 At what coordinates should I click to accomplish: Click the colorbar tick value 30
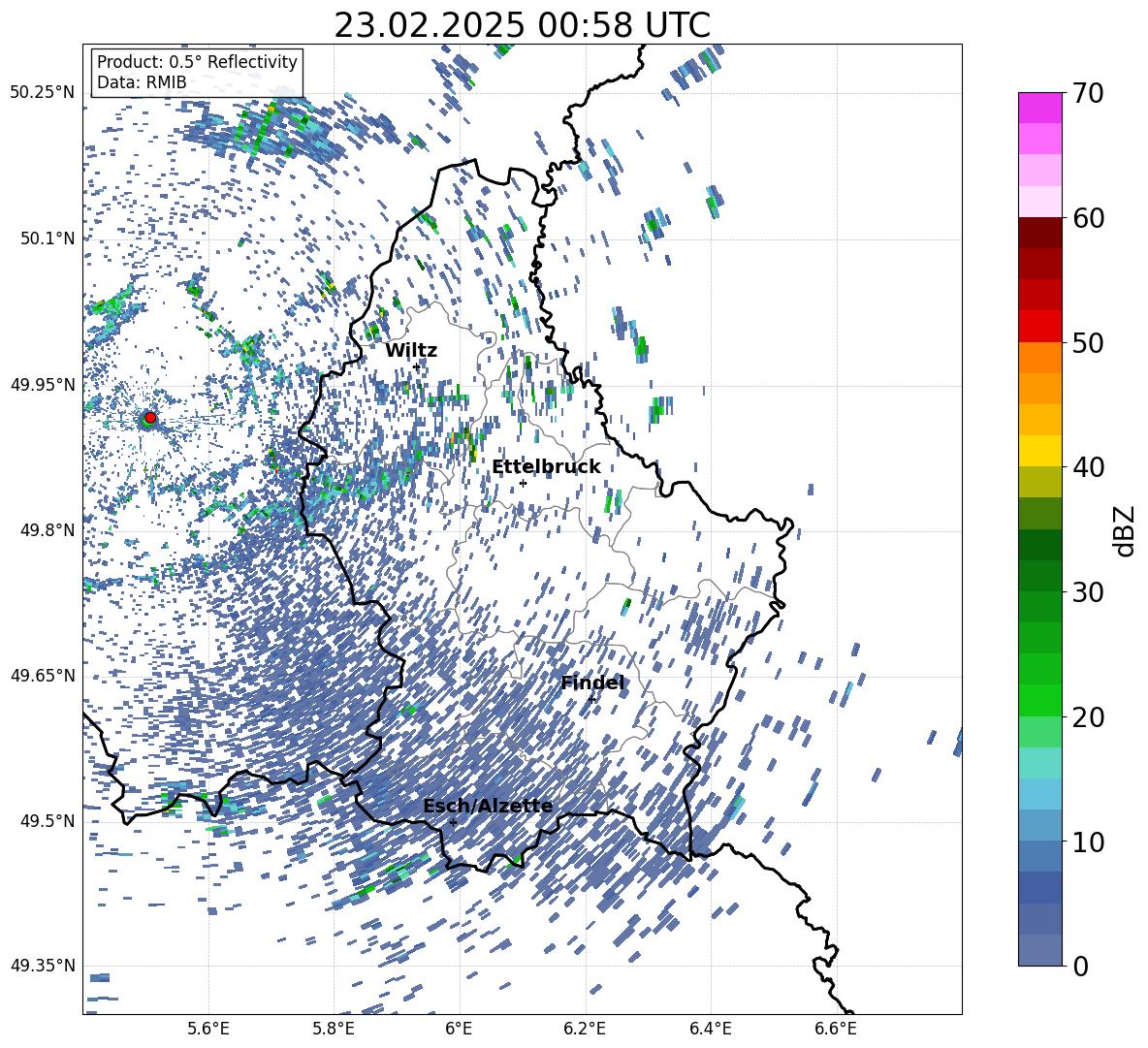pyautogui.click(x=1088, y=592)
